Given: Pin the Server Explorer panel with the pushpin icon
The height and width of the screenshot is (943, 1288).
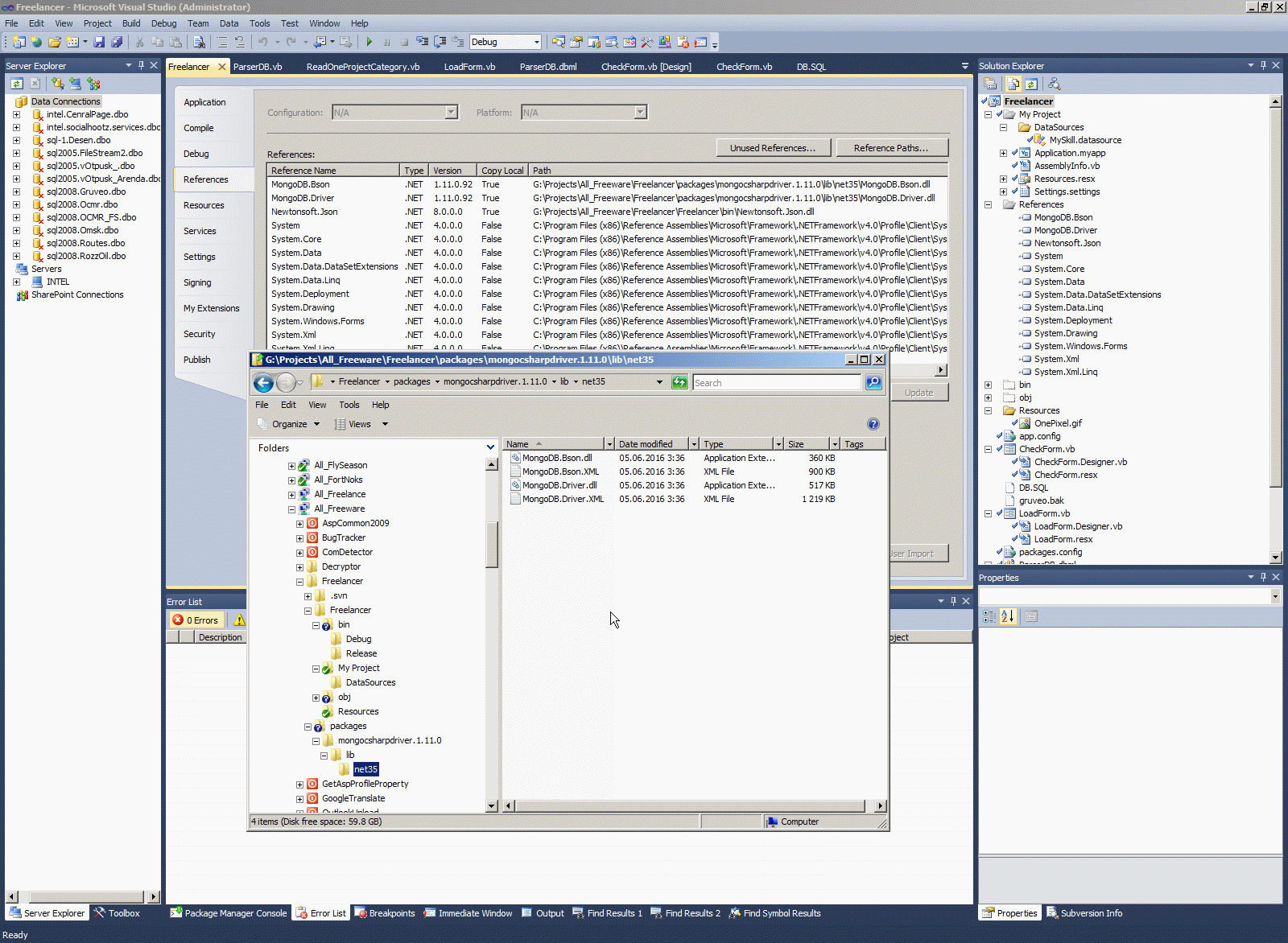Looking at the screenshot, I should pyautogui.click(x=141, y=65).
